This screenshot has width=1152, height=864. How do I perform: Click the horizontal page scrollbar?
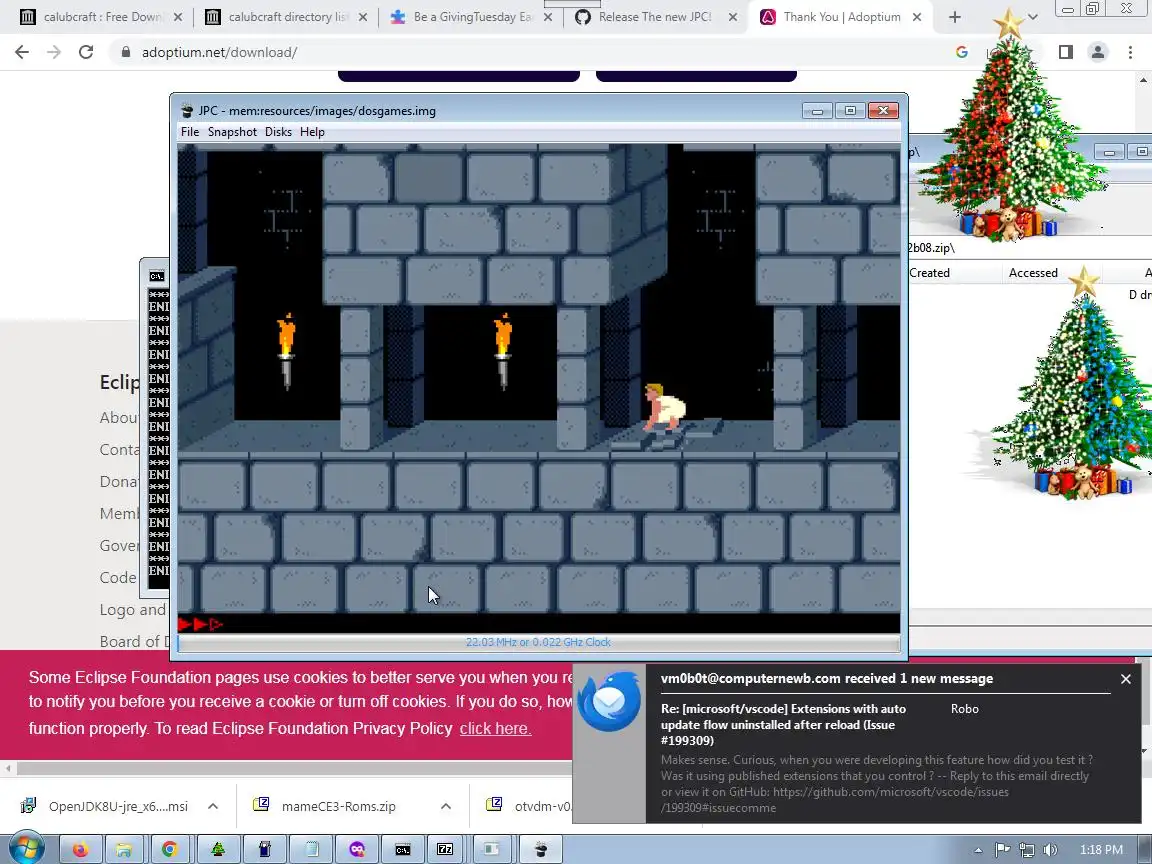tap(294, 768)
